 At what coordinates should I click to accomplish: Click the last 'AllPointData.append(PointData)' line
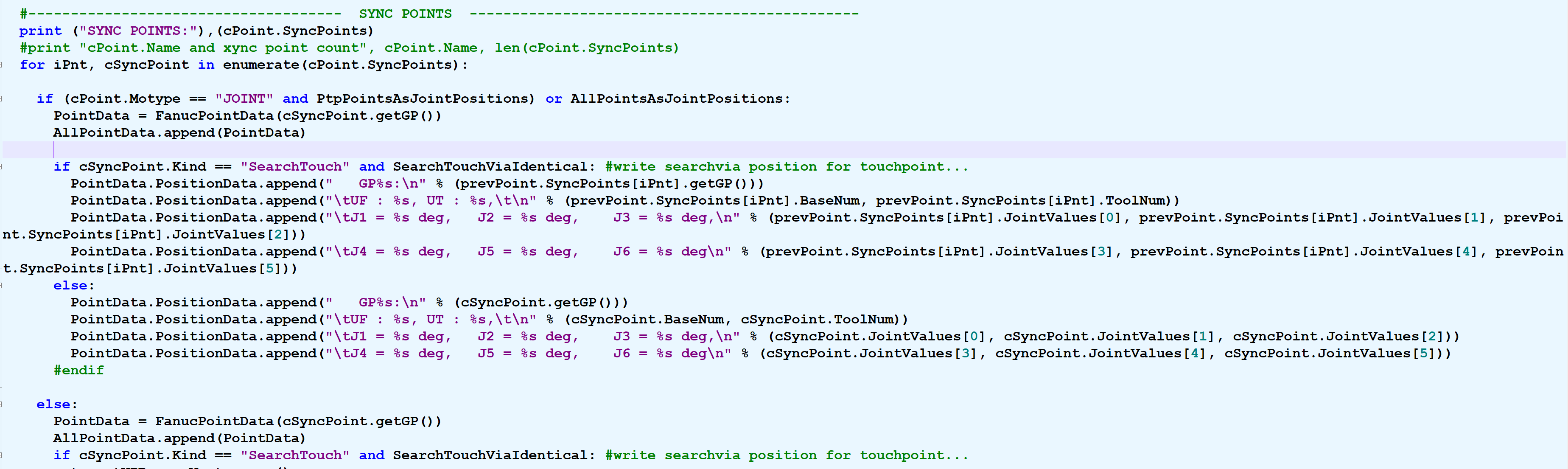[x=179, y=438]
